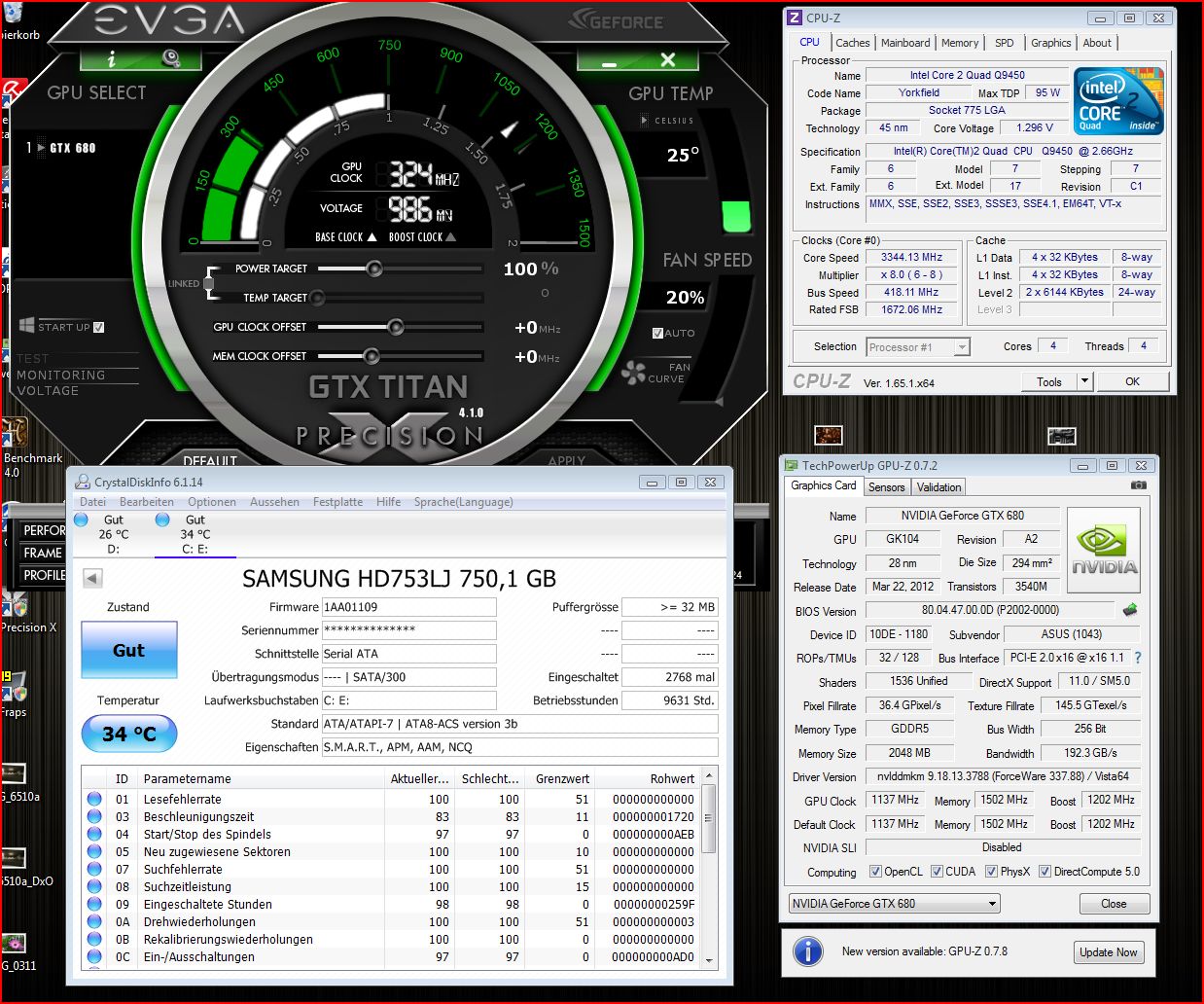Screen dimensions: 1204x1004
Task: Open the Fraps desktop icon
Action: click(x=15, y=689)
